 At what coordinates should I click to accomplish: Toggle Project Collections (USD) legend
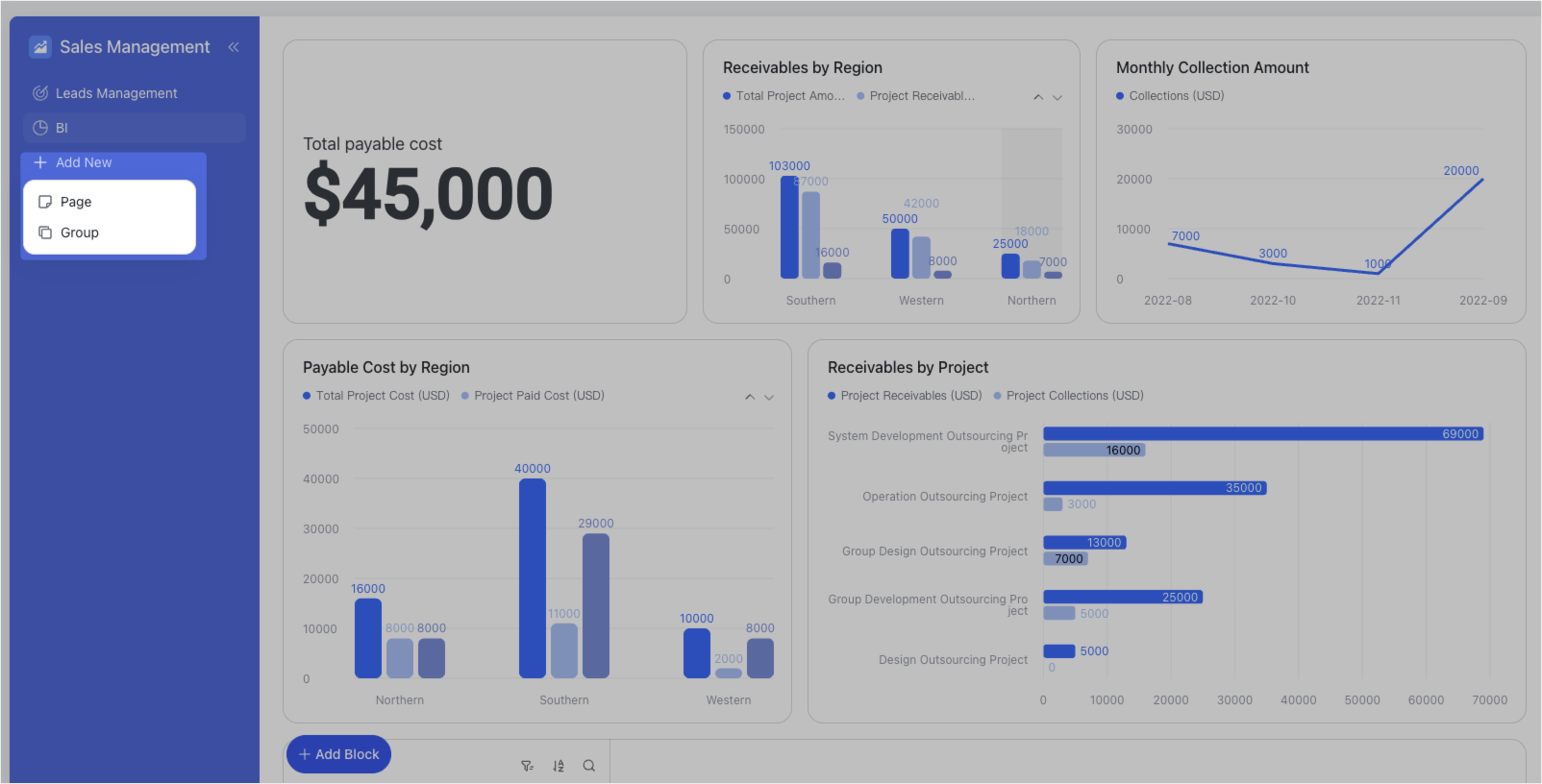(x=1068, y=396)
